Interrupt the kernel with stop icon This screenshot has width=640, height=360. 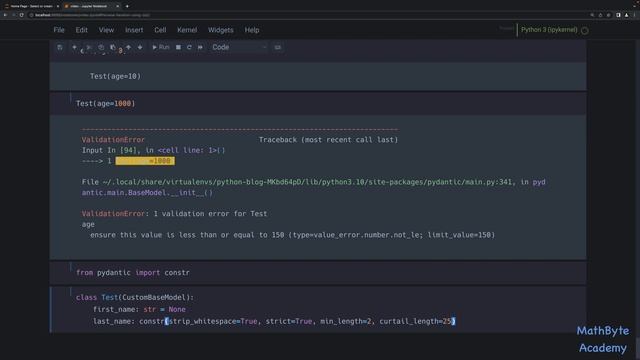[178, 47]
